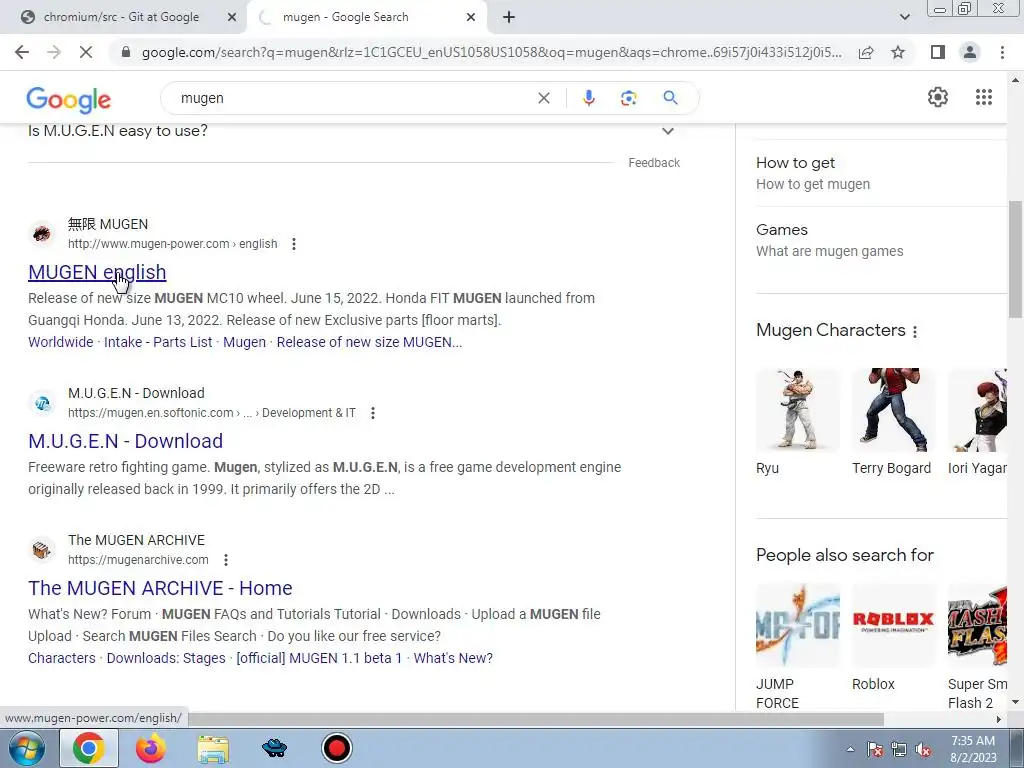Open the MUGEN english result
The width and height of the screenshot is (1024, 768).
coord(97,272)
